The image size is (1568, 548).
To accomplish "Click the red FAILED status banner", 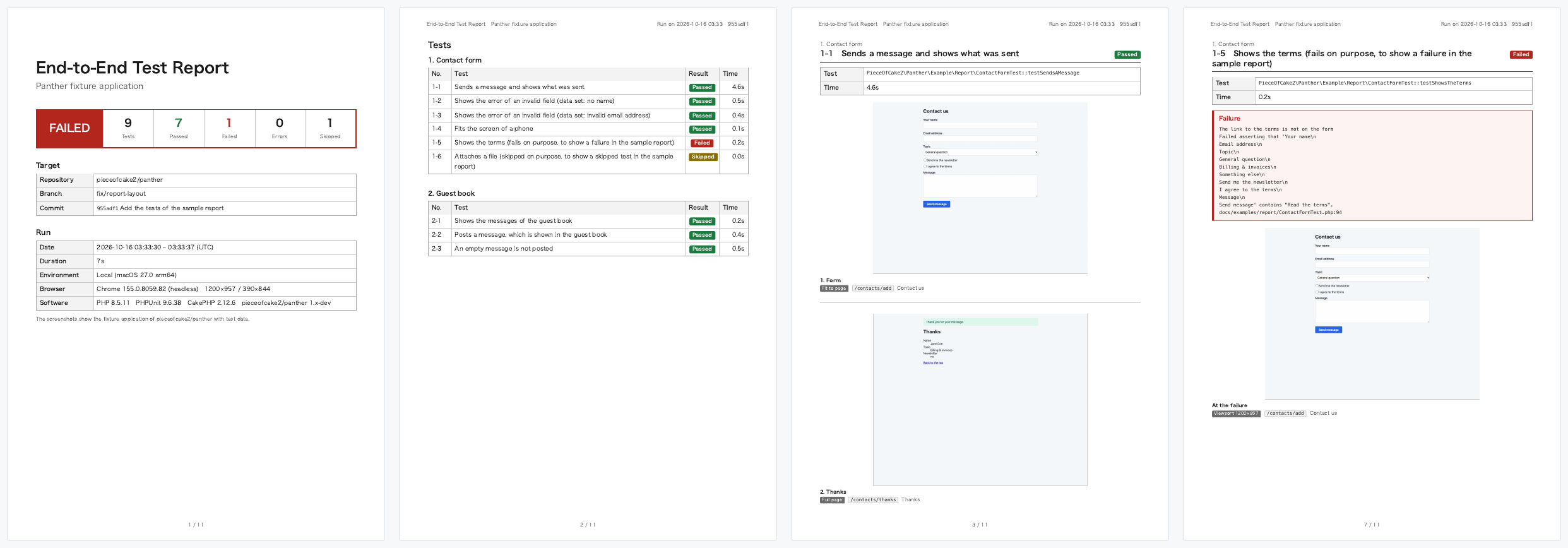I will pos(69,129).
